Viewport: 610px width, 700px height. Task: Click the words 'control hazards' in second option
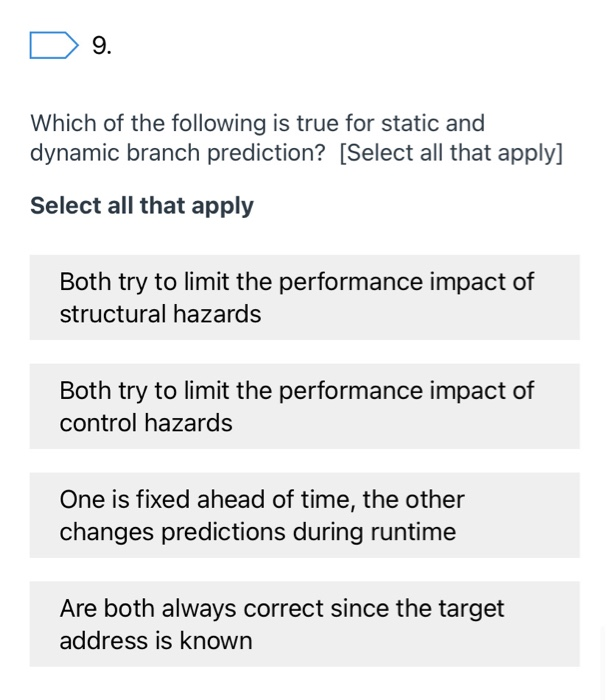tap(146, 423)
